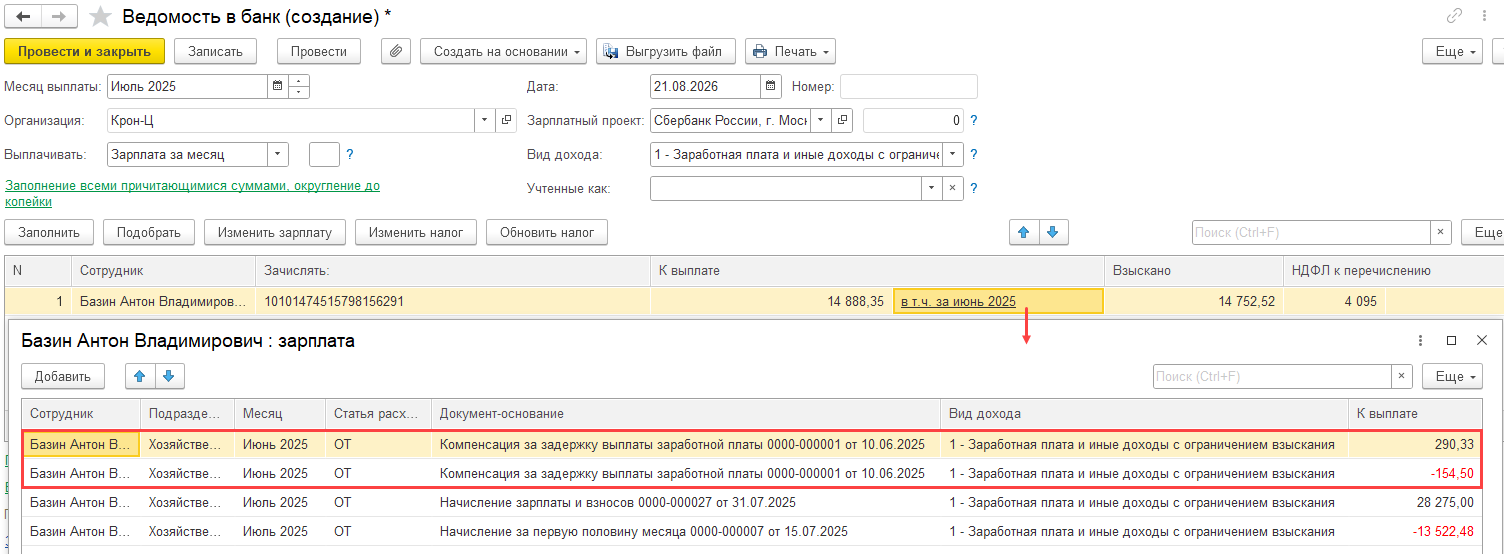The height and width of the screenshot is (554, 1504).
Task: Select the Взыскано cell 14 752,52
Action: [1194, 301]
